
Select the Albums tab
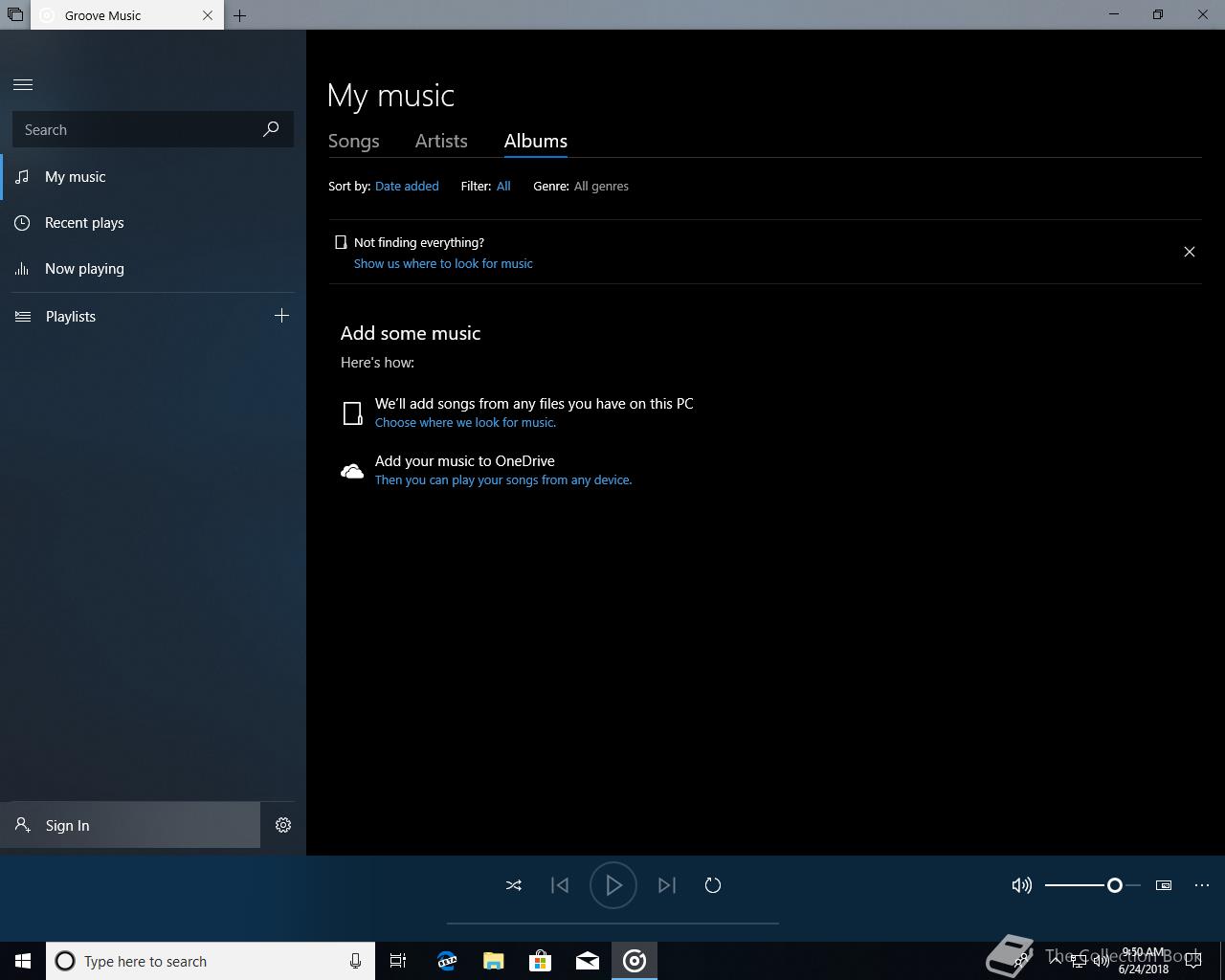[x=536, y=141]
